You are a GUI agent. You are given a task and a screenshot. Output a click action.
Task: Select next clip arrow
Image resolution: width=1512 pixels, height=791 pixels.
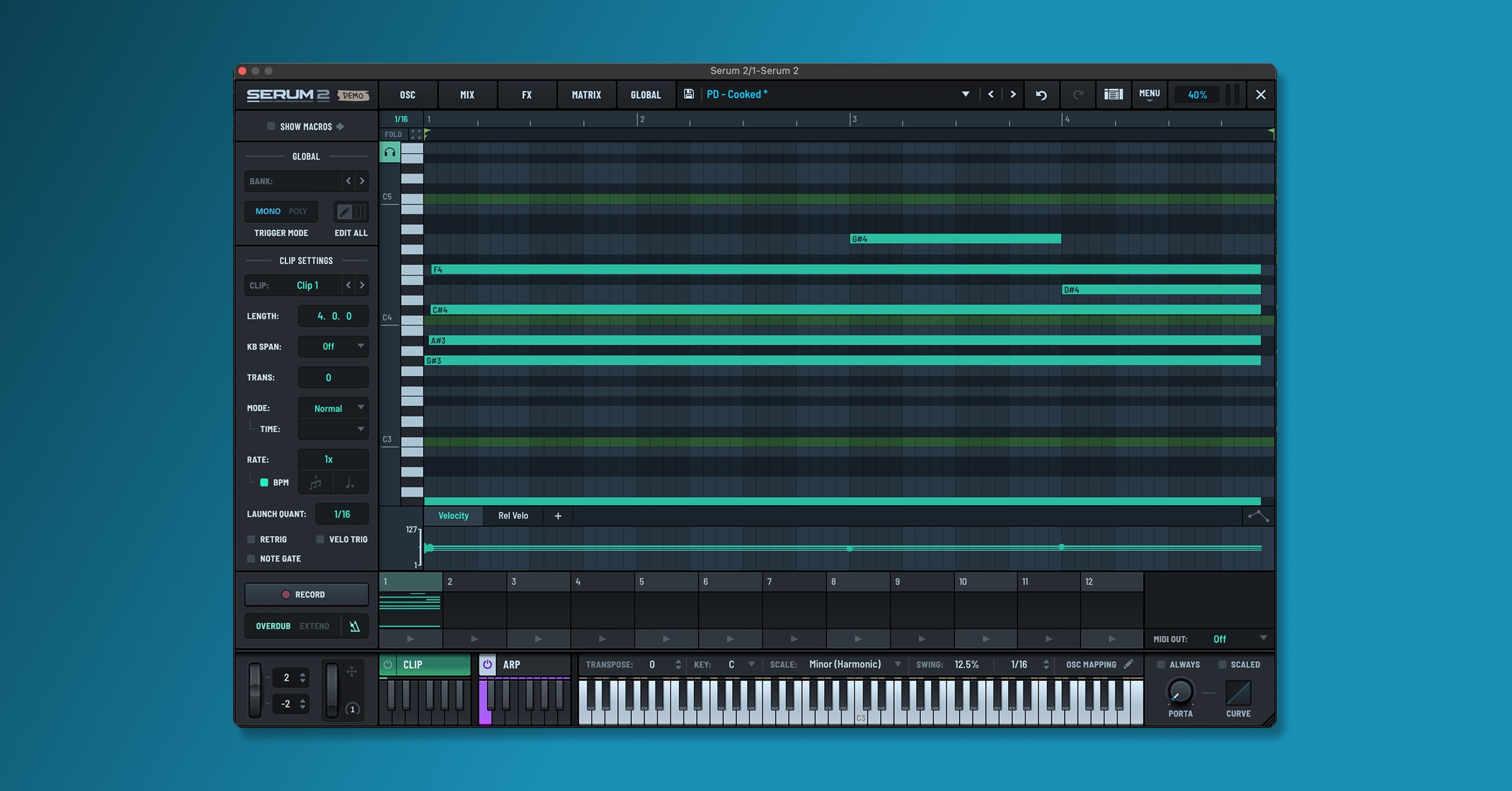[x=362, y=285]
